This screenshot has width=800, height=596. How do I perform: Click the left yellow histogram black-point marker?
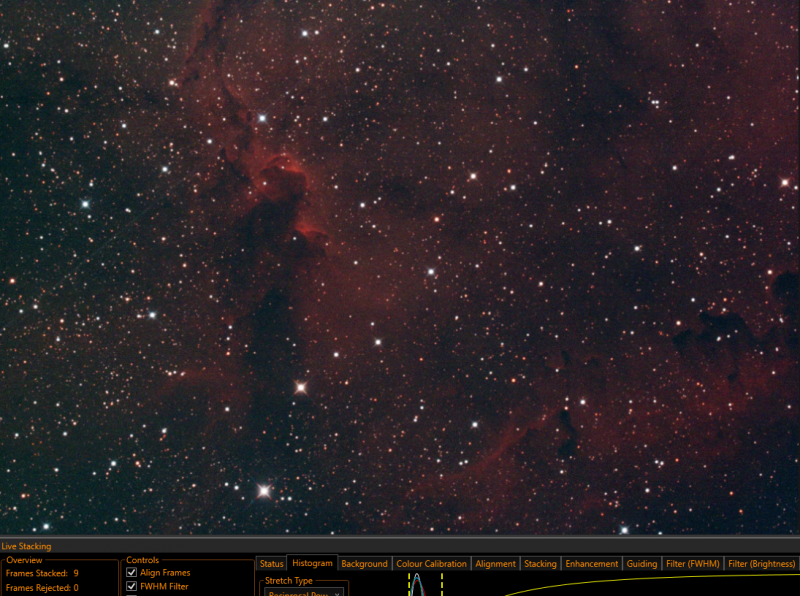tap(409, 585)
